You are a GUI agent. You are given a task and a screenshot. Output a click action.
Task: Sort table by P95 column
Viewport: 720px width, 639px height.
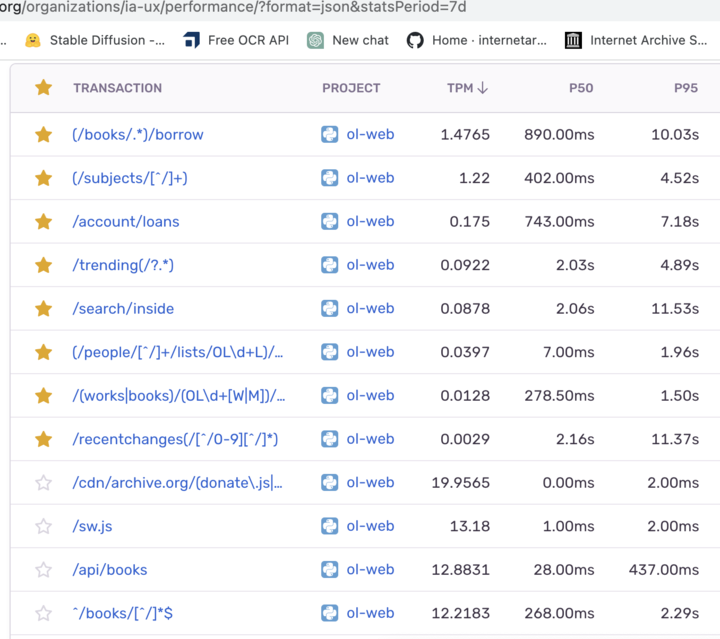tap(686, 88)
